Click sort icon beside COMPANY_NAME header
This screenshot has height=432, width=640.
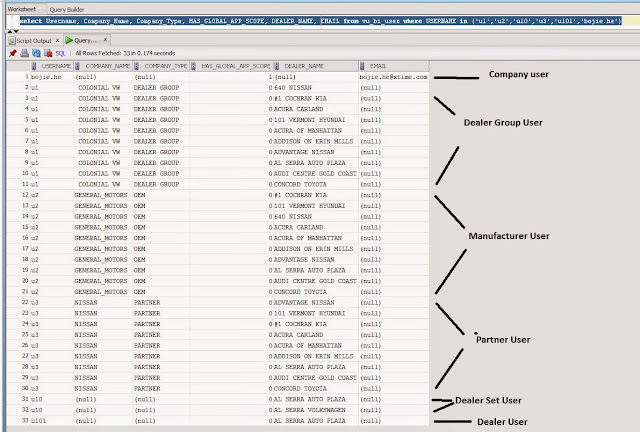(x=77, y=66)
